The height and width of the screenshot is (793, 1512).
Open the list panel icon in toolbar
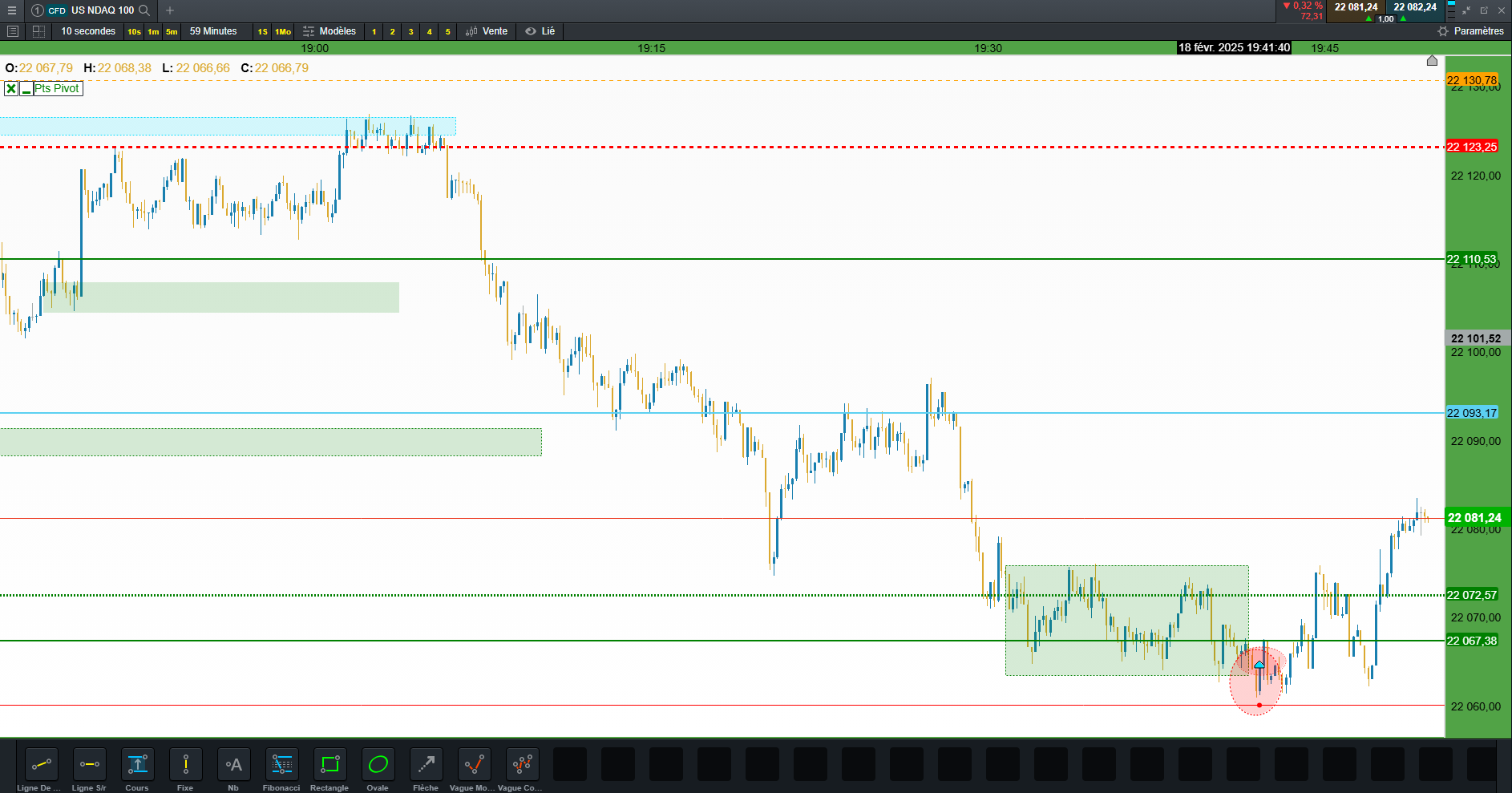point(12,31)
